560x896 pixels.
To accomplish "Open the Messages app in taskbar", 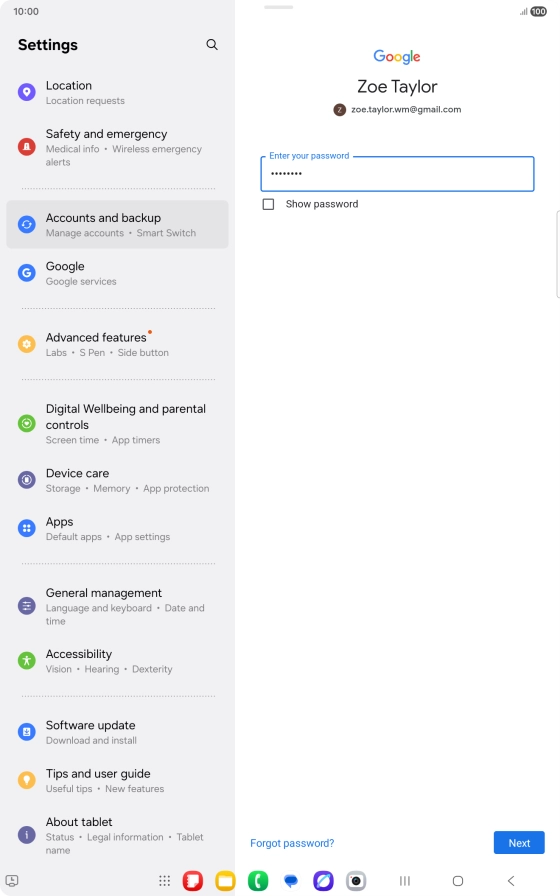I will coord(291,881).
